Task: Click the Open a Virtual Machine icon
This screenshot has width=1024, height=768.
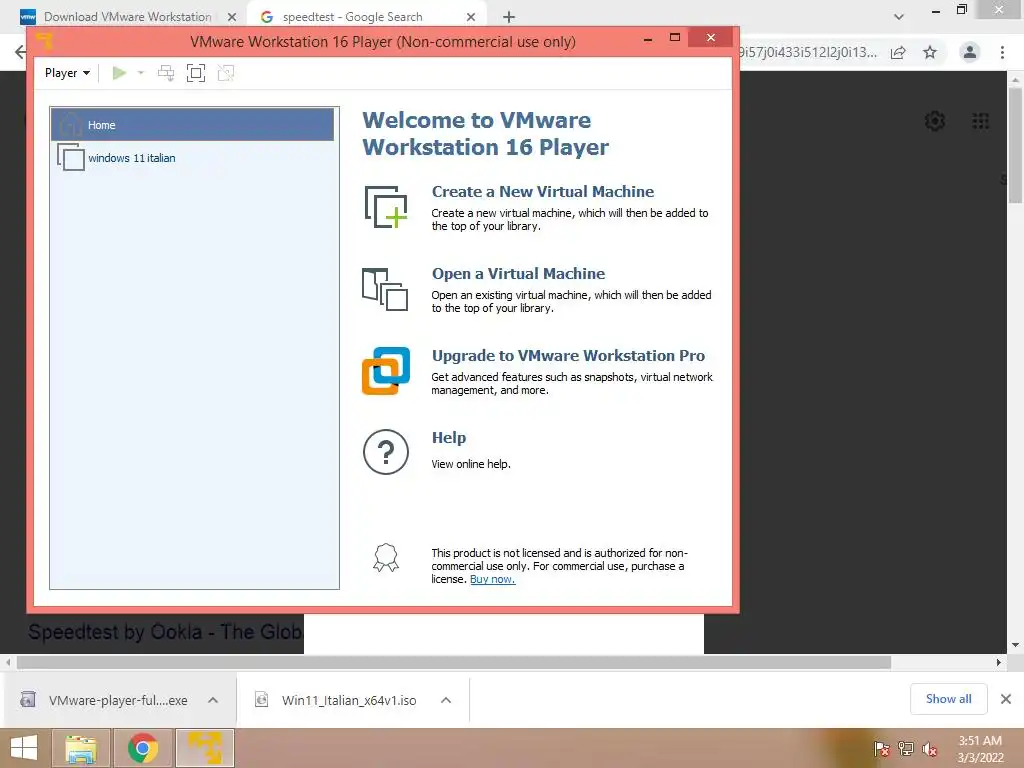Action: (385, 289)
